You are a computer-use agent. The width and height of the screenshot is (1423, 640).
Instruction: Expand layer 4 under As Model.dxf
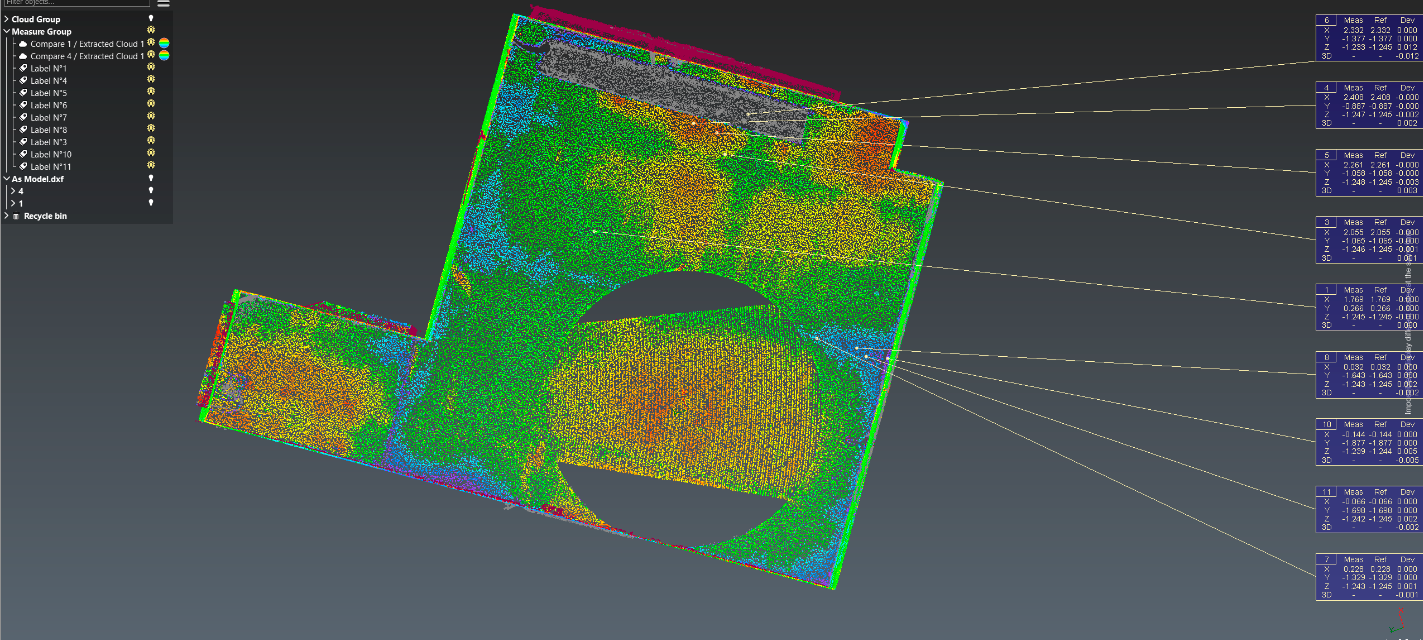(12, 191)
